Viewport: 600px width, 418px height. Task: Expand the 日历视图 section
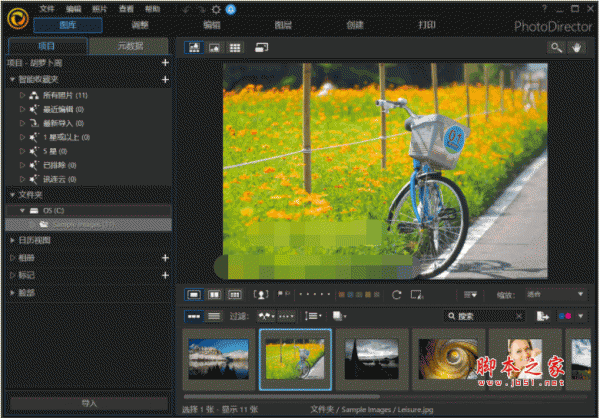point(11,240)
